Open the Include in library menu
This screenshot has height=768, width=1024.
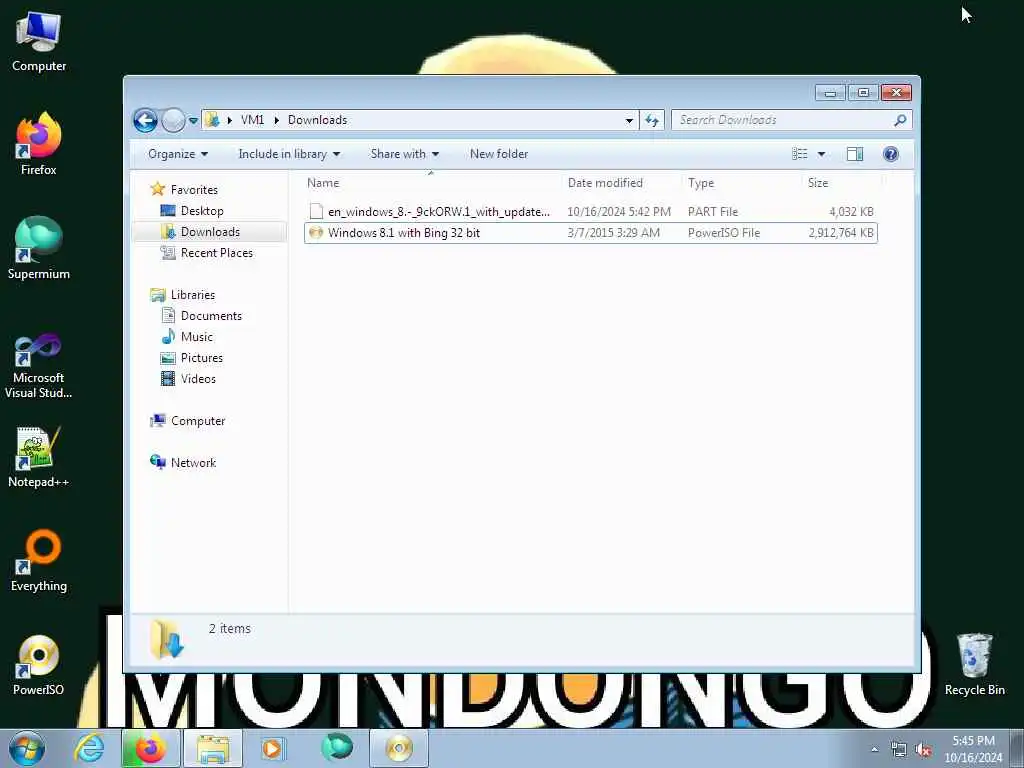(x=289, y=154)
